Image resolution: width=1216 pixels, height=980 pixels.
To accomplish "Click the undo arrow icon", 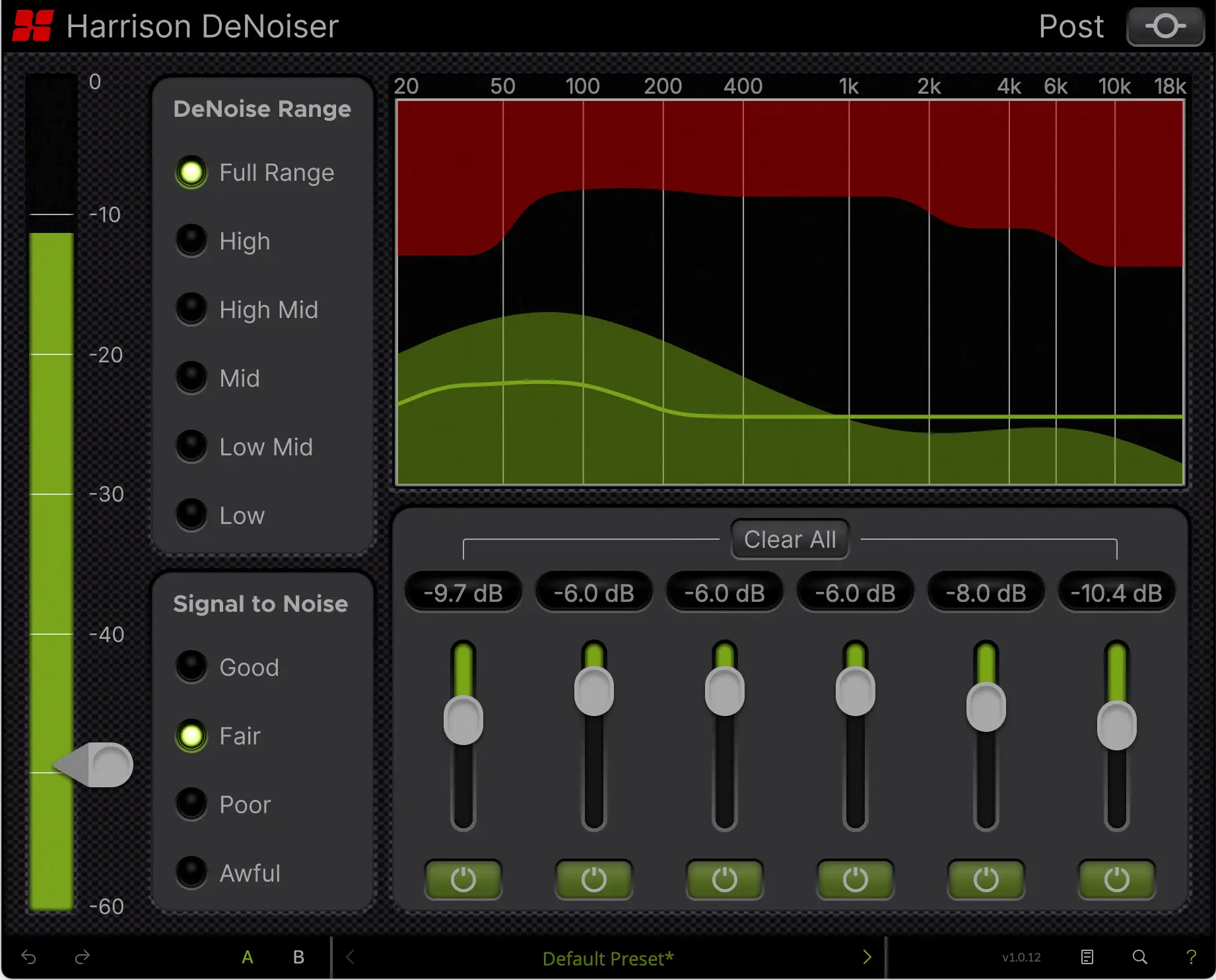I will click(x=28, y=957).
